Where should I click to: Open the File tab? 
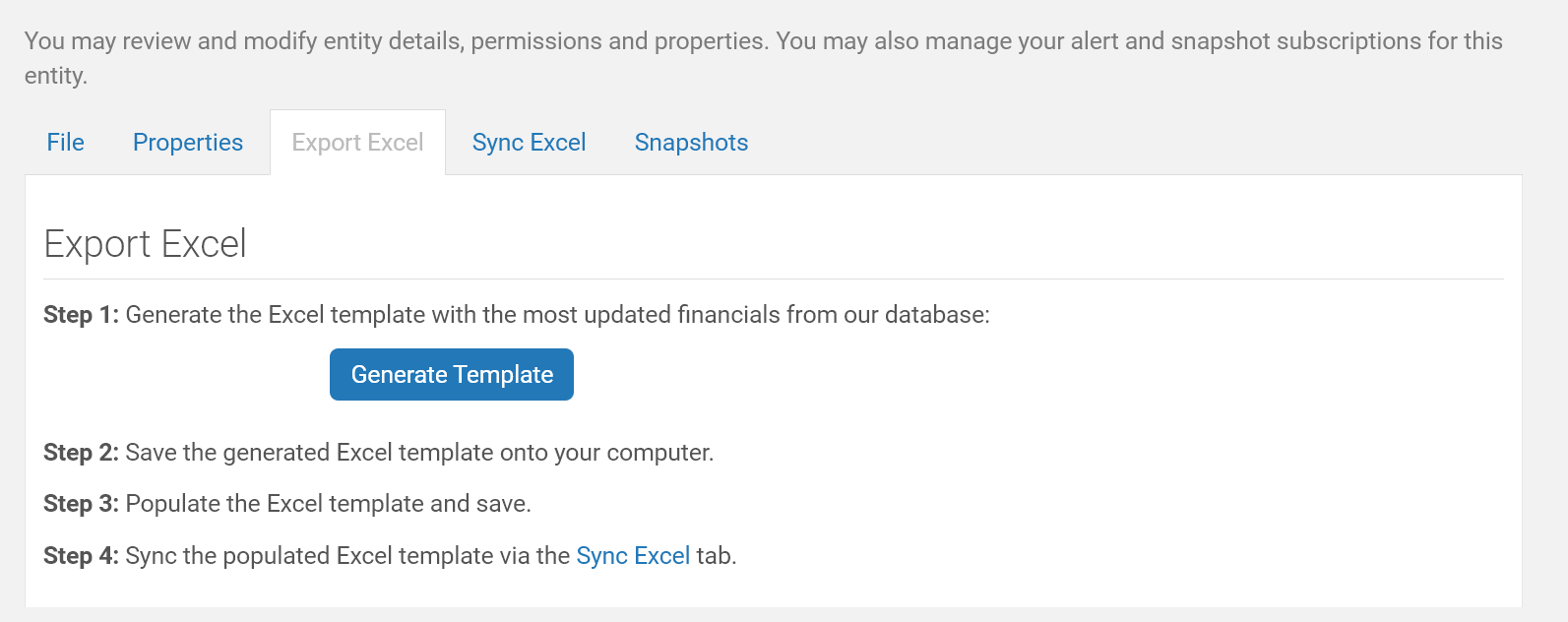tap(66, 143)
